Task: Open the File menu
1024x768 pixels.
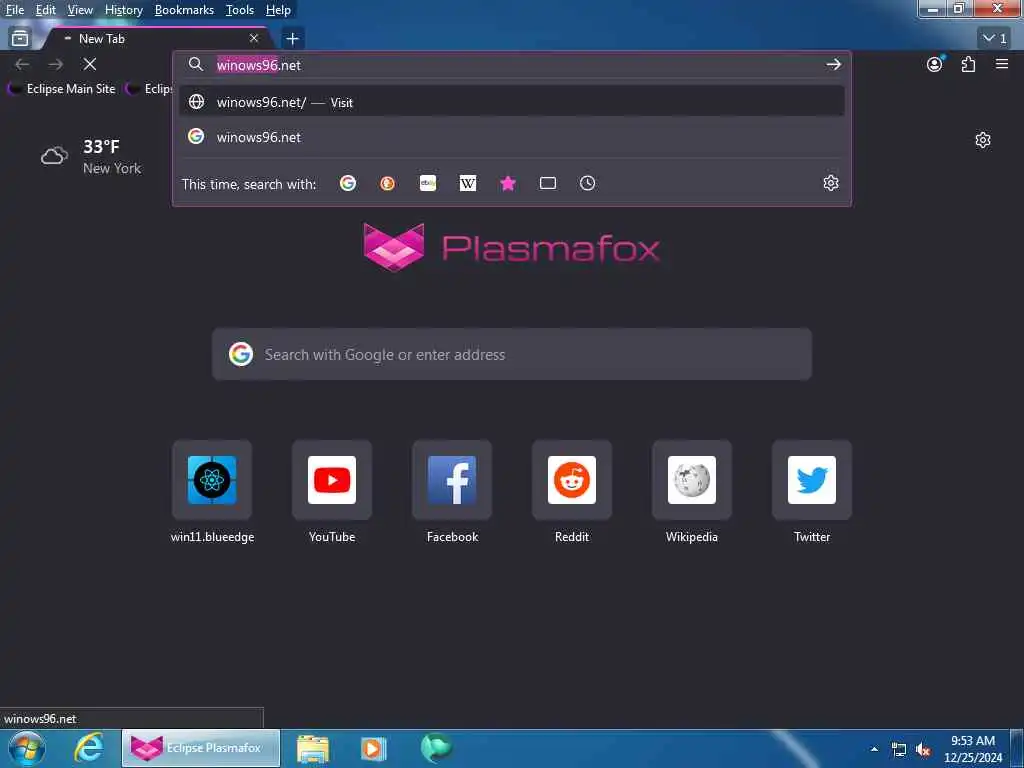Action: [14, 10]
